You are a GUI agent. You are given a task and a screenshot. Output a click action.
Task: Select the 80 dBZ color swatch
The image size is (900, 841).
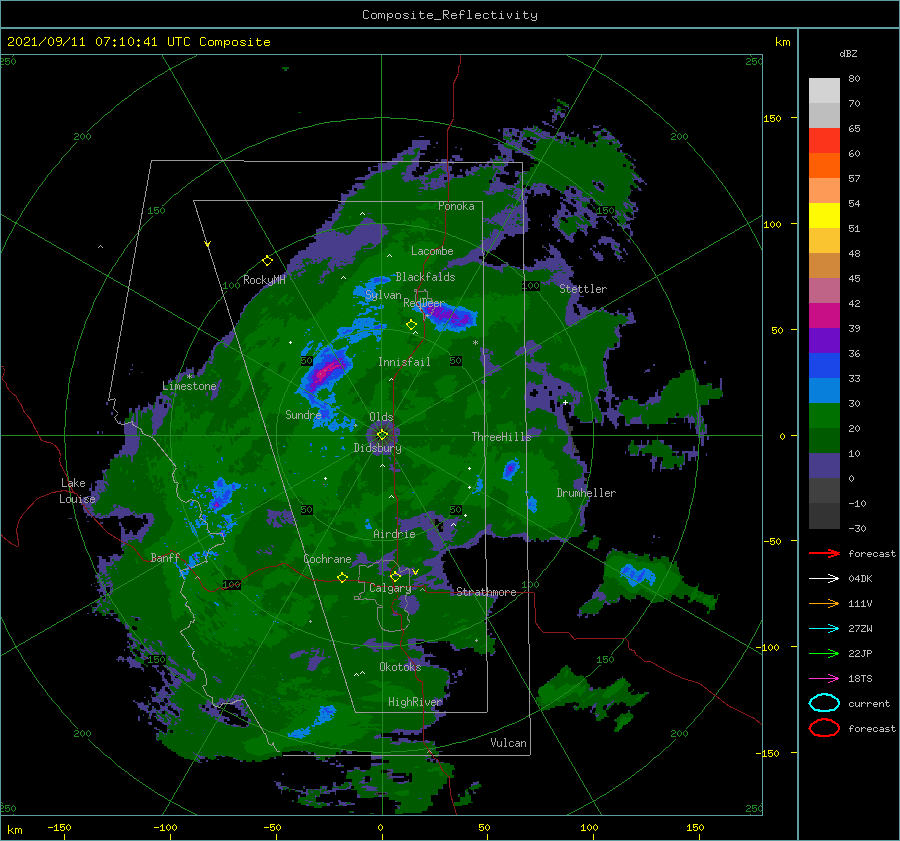[x=824, y=91]
